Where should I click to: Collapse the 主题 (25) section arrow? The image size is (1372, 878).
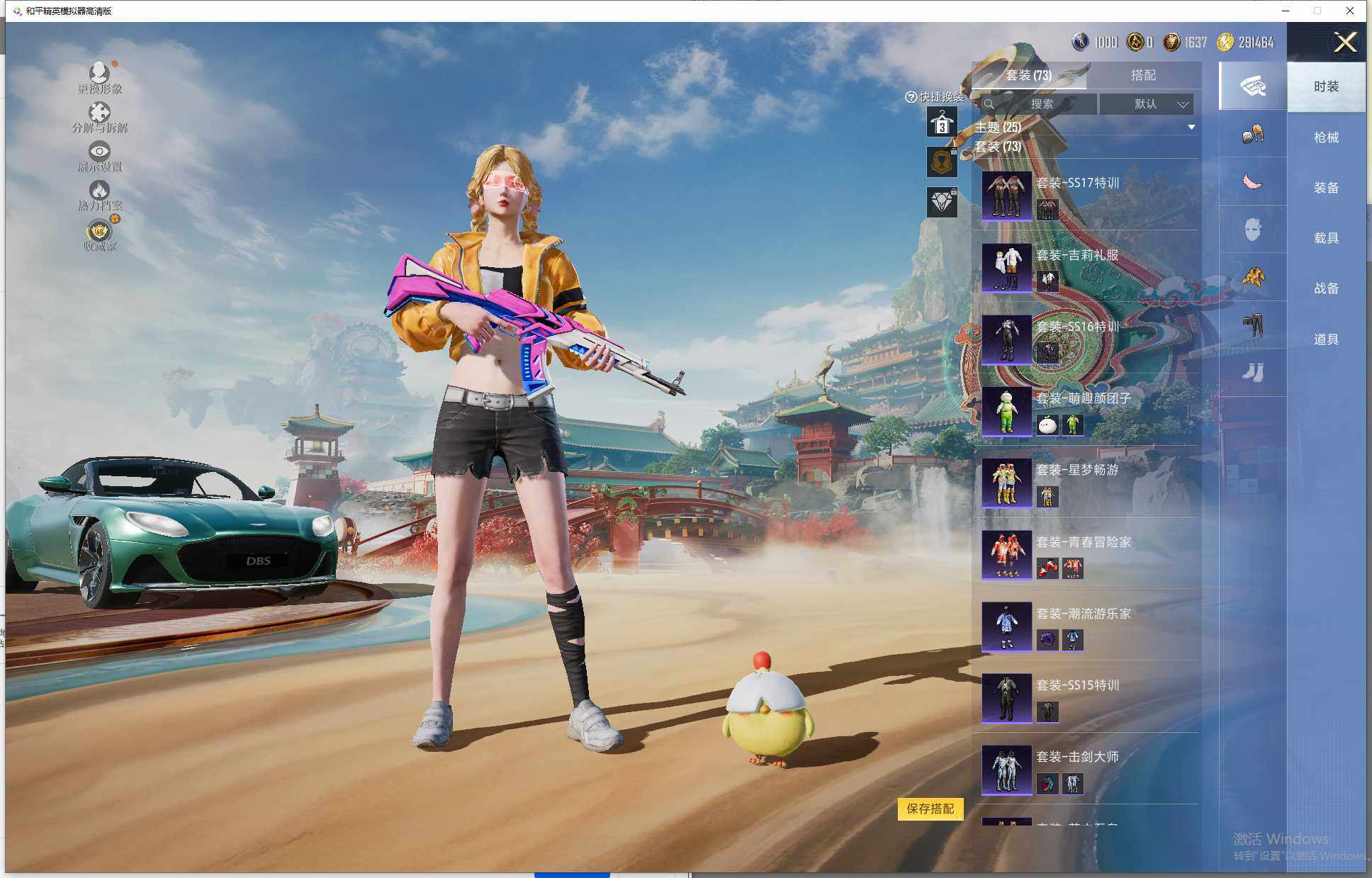1191,128
